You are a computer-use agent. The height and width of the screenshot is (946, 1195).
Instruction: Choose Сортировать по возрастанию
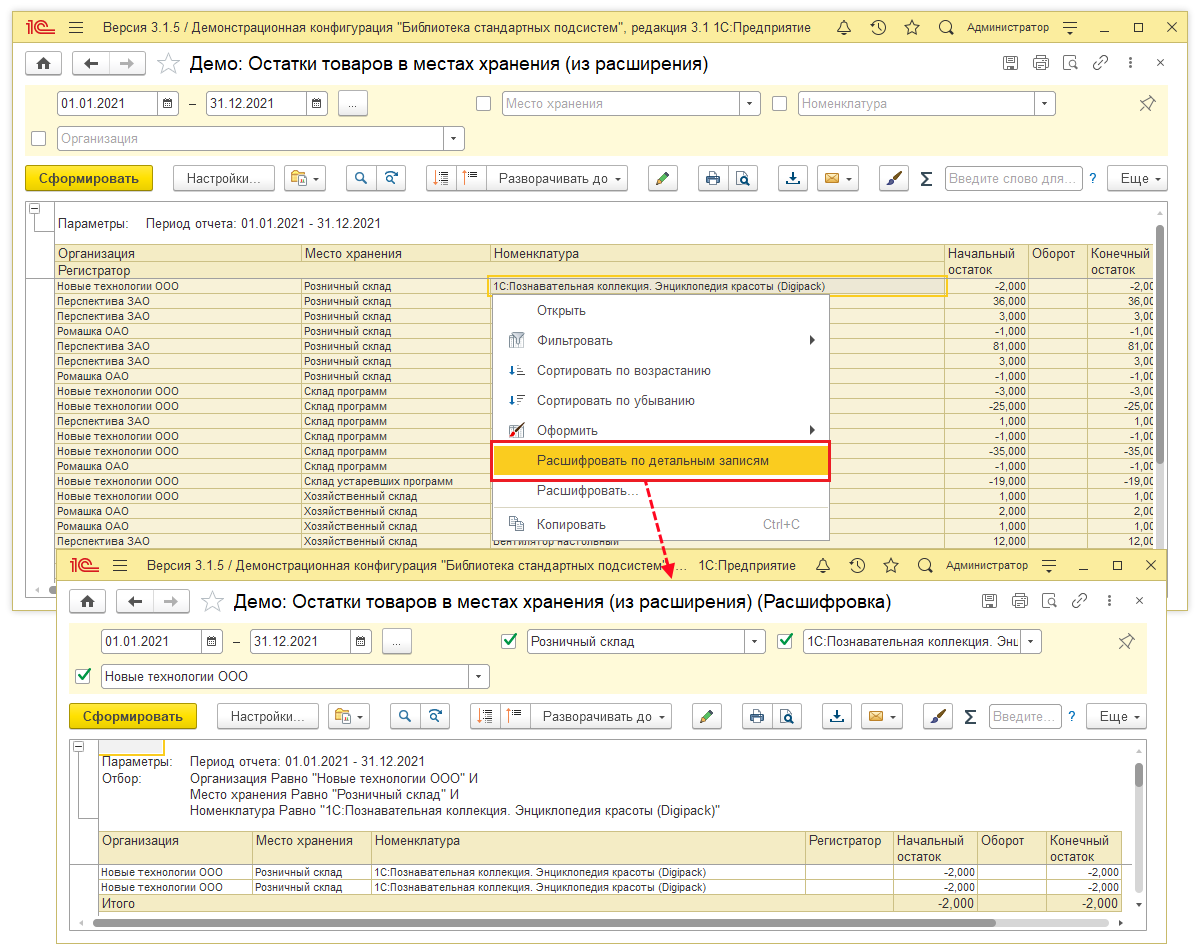(660, 370)
